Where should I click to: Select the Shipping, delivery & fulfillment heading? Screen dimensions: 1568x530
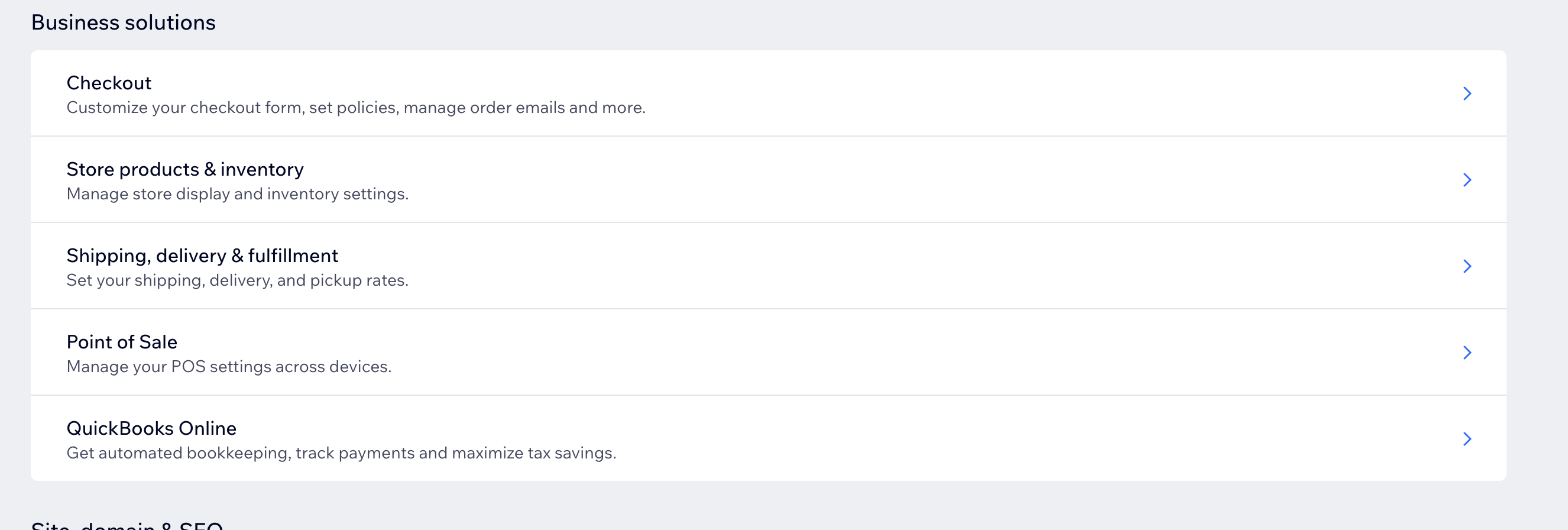pos(202,256)
